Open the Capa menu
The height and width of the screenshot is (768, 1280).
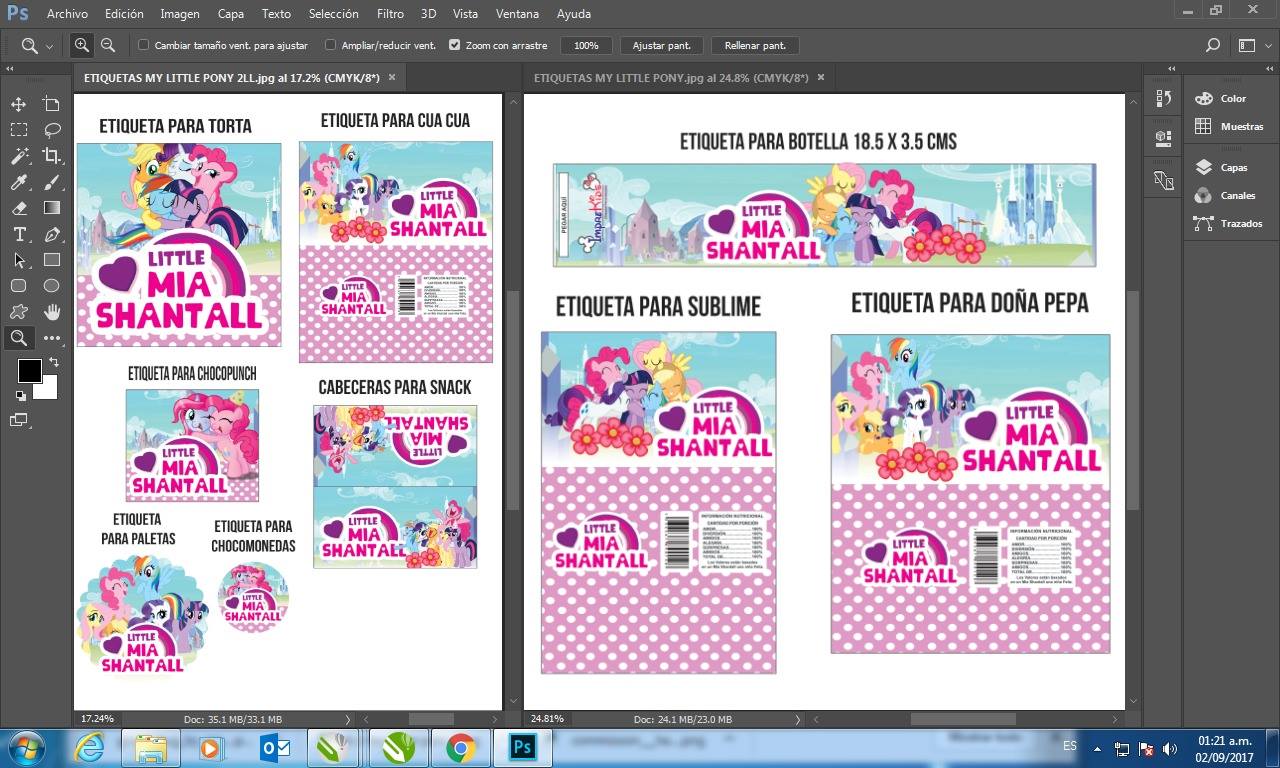pyautogui.click(x=231, y=14)
